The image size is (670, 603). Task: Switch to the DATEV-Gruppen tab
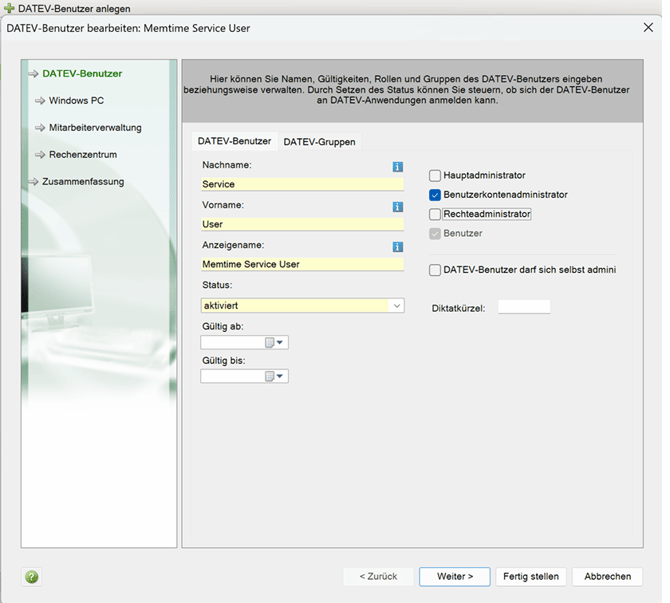point(319,142)
